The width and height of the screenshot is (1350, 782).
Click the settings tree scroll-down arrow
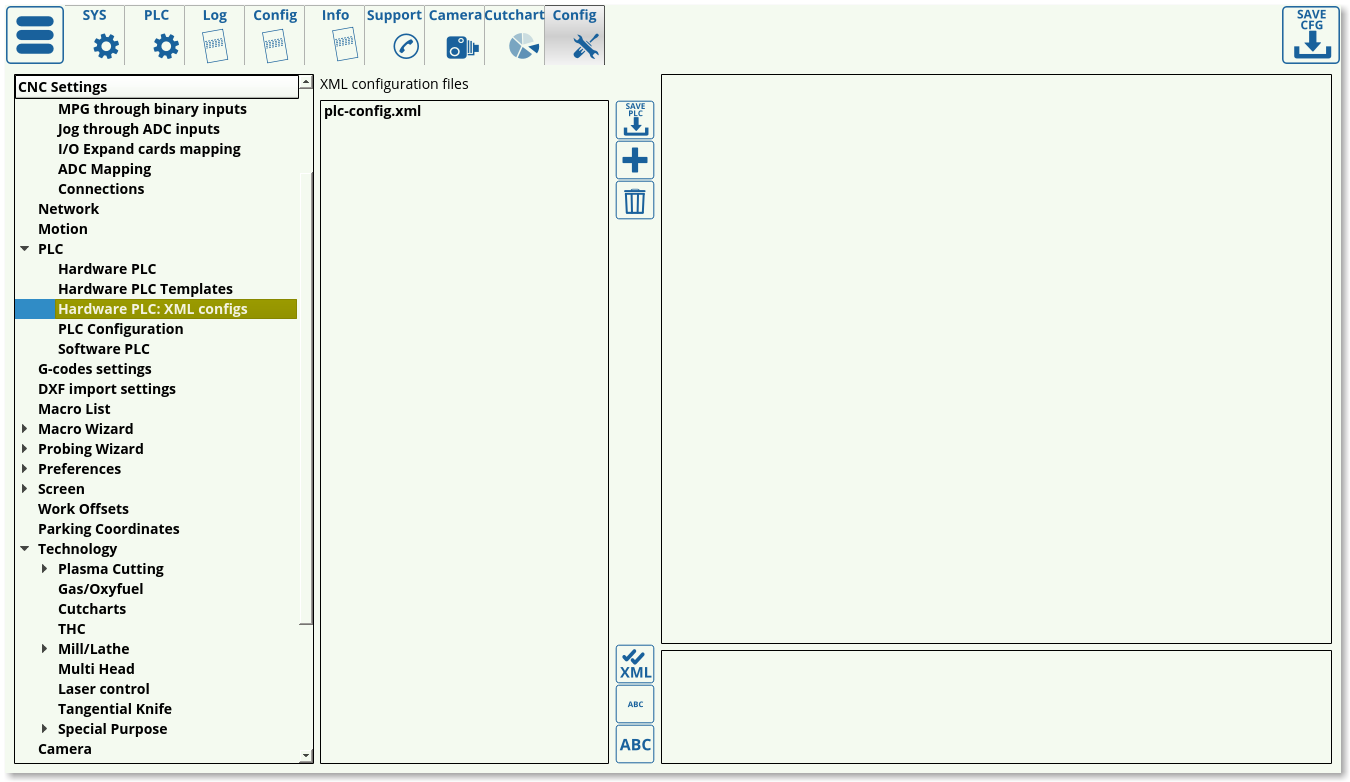pyautogui.click(x=306, y=756)
